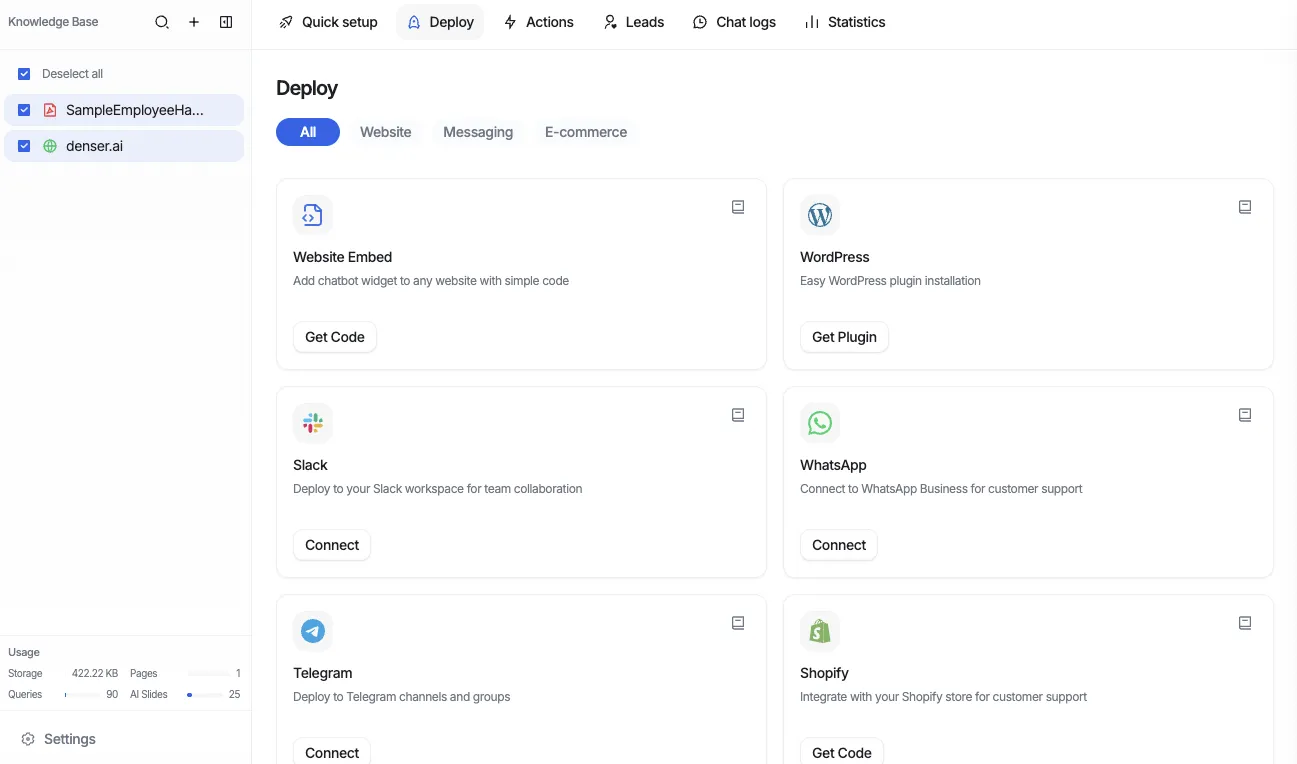Collapse the sidebar with the panel toggle icon
The height and width of the screenshot is (764, 1297).
pos(226,21)
